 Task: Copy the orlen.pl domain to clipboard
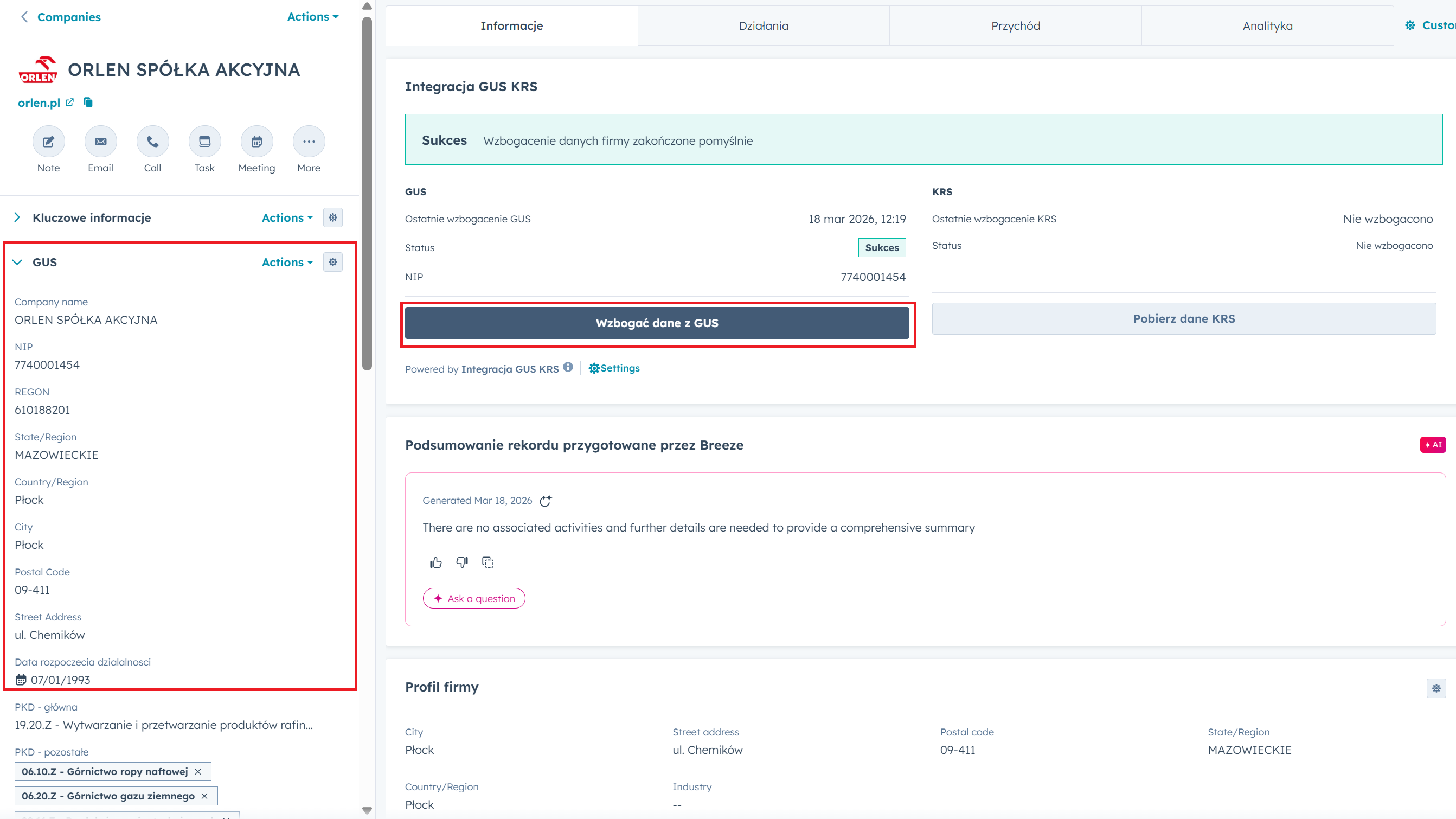click(88, 103)
